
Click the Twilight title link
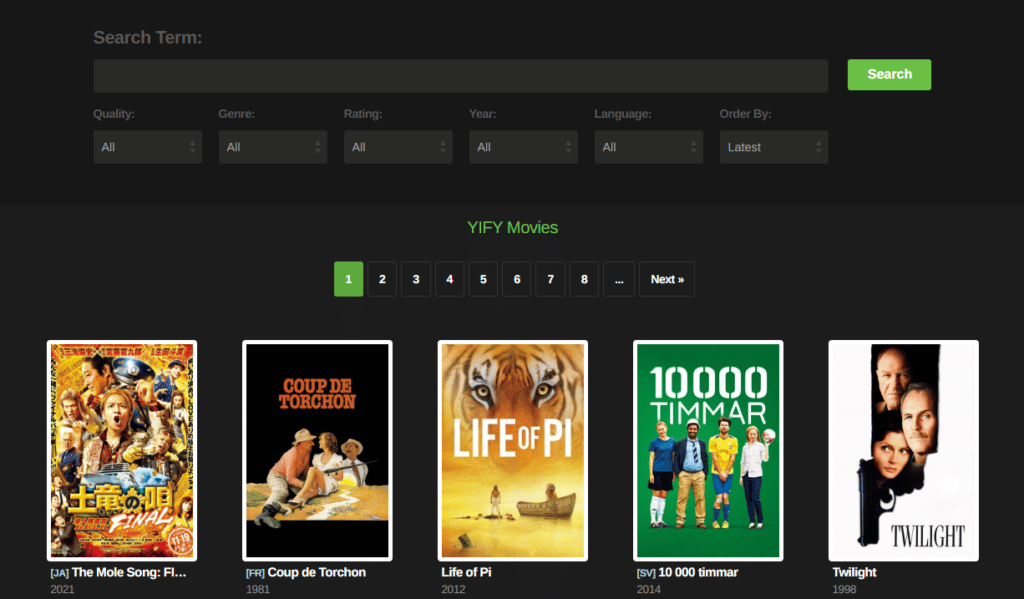pos(854,572)
